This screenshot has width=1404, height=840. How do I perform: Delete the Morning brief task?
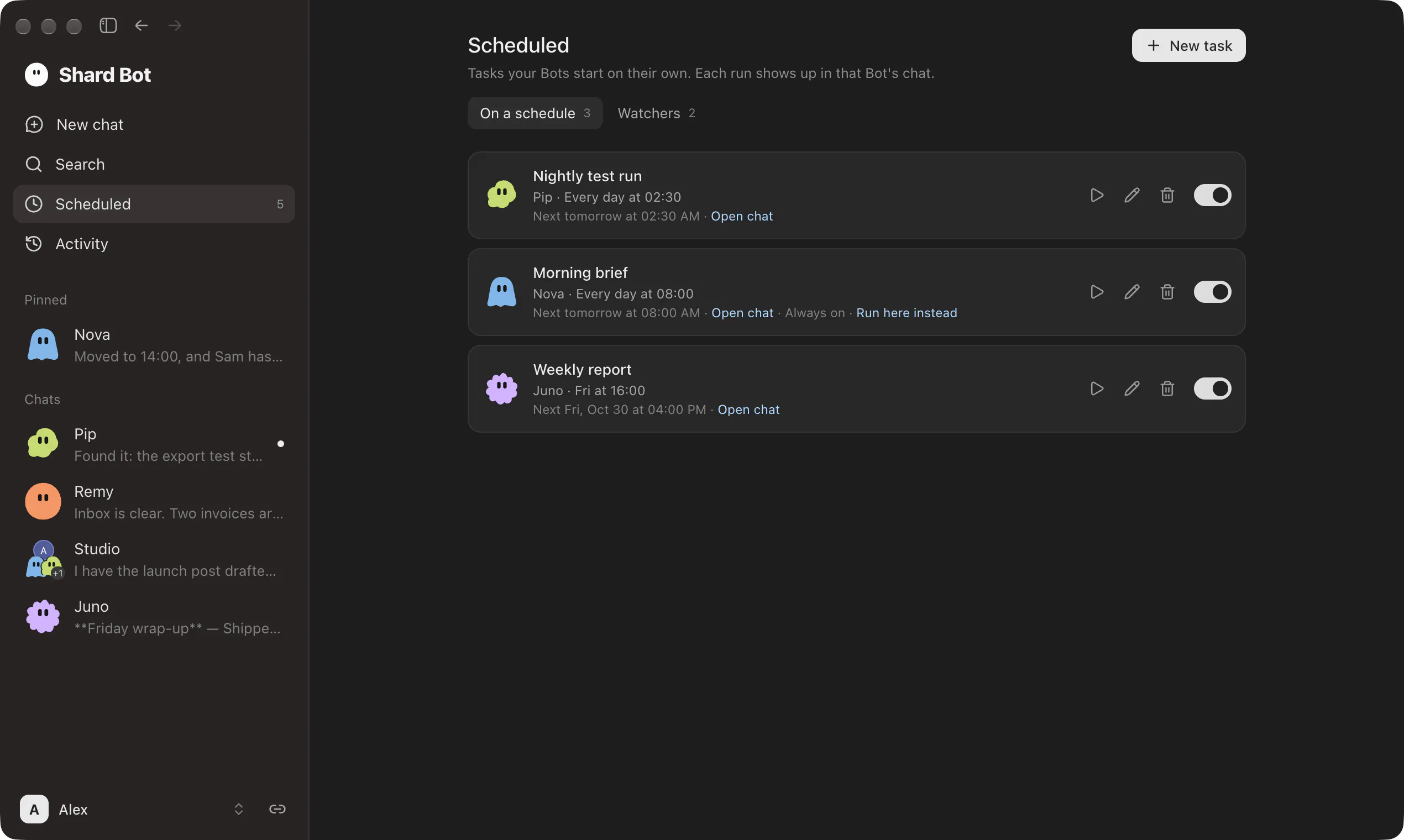1167,292
